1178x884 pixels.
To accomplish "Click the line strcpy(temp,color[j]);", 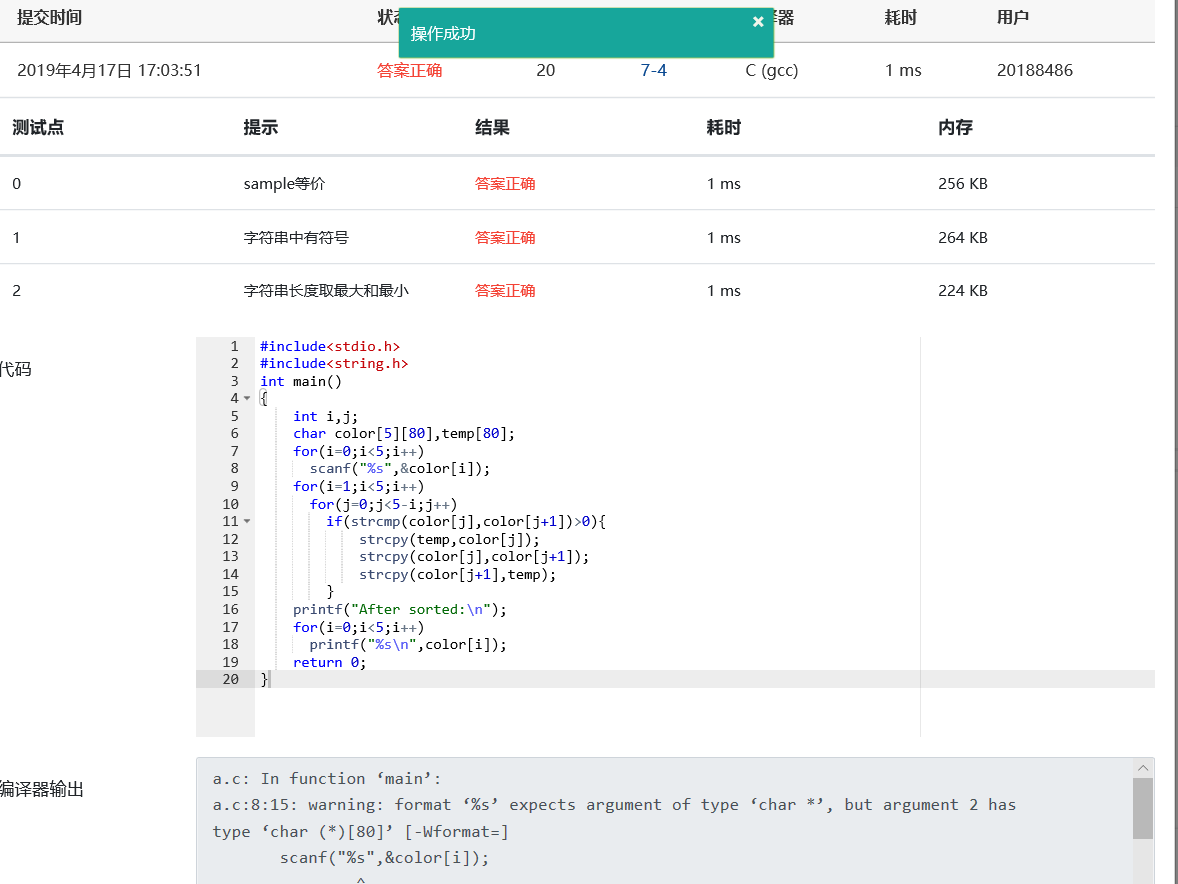I will [449, 539].
